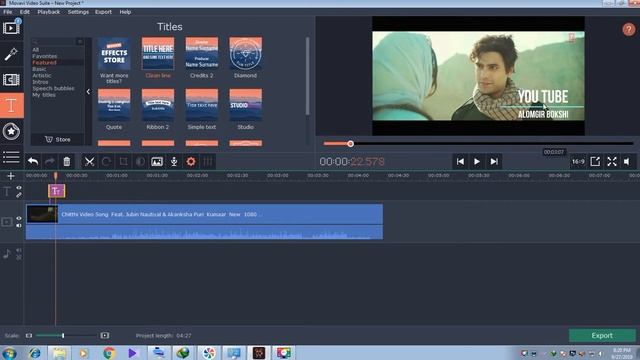The image size is (640, 360).
Task: Select the Basic titles category
Action: [x=39, y=69]
